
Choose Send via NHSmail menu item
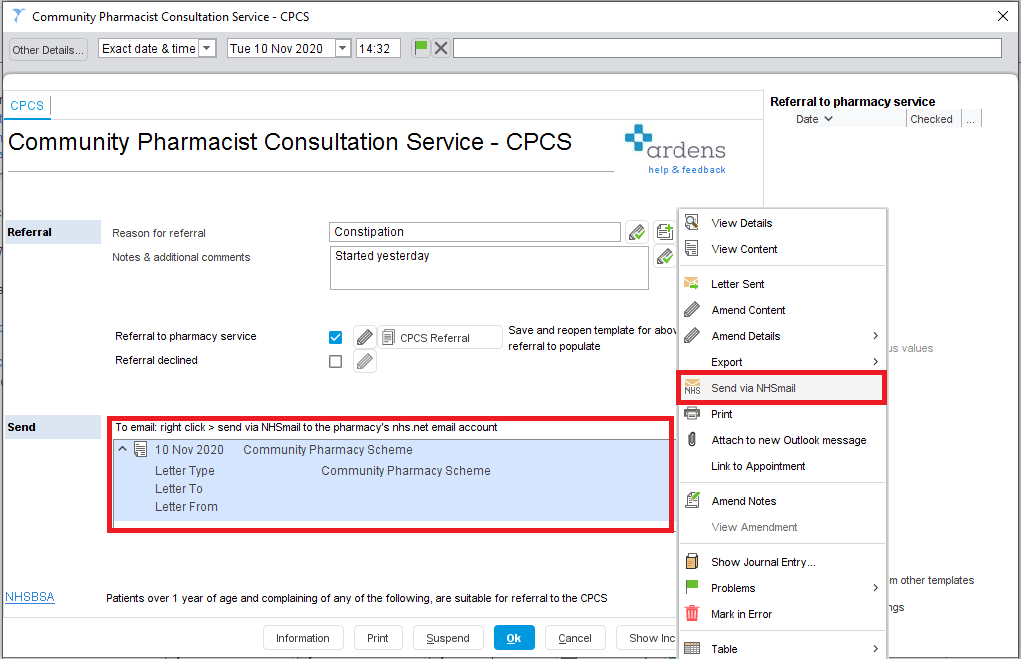pos(781,388)
